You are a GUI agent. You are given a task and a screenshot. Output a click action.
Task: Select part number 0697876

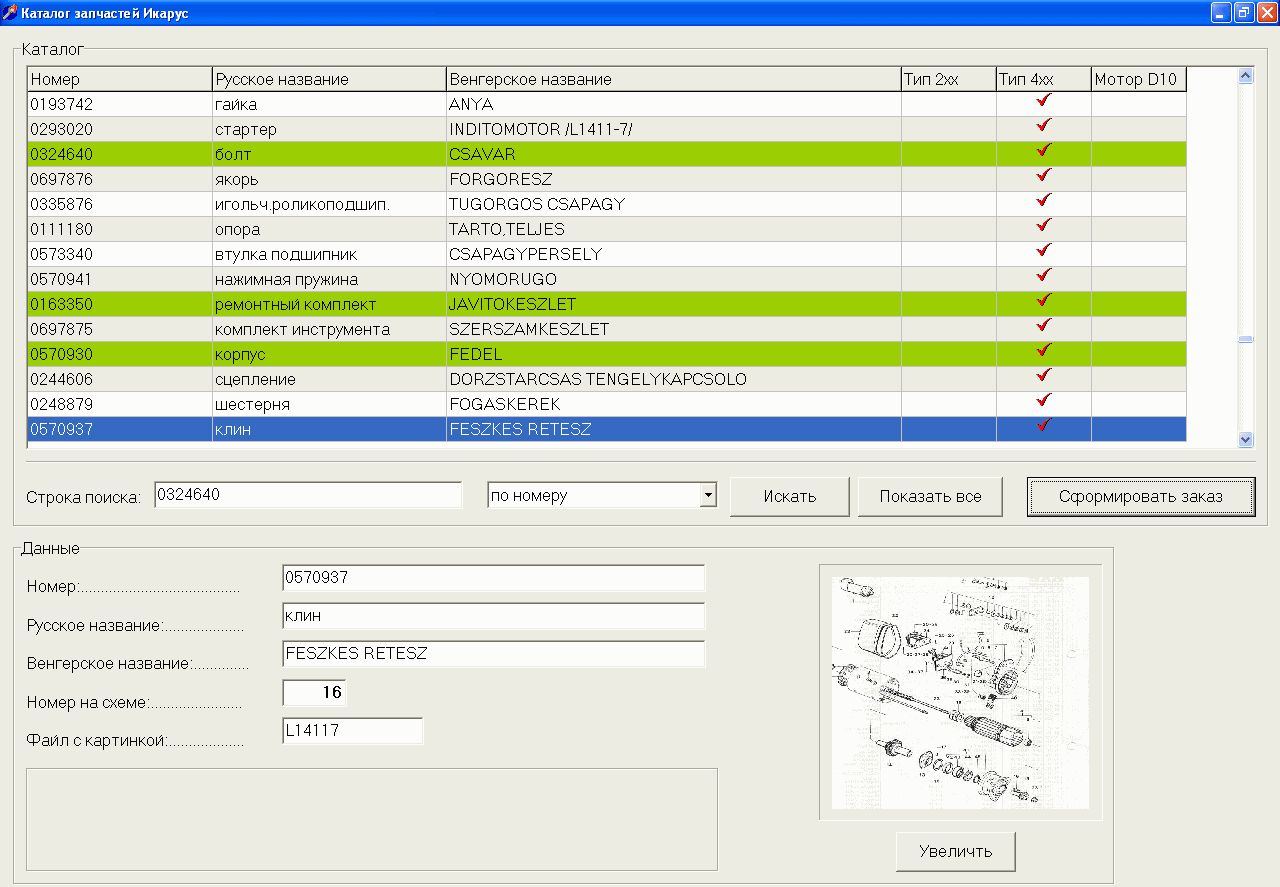[x=120, y=179]
